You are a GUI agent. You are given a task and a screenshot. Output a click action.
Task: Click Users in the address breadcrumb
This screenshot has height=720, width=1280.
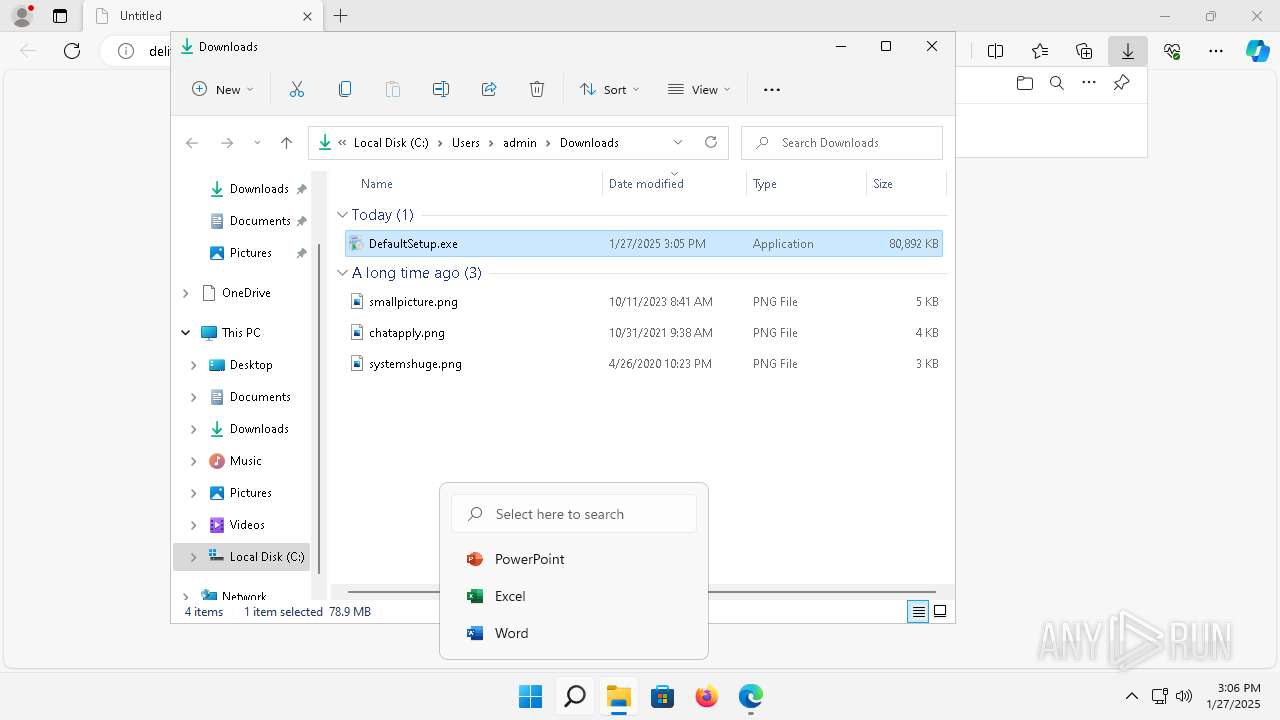(x=466, y=143)
